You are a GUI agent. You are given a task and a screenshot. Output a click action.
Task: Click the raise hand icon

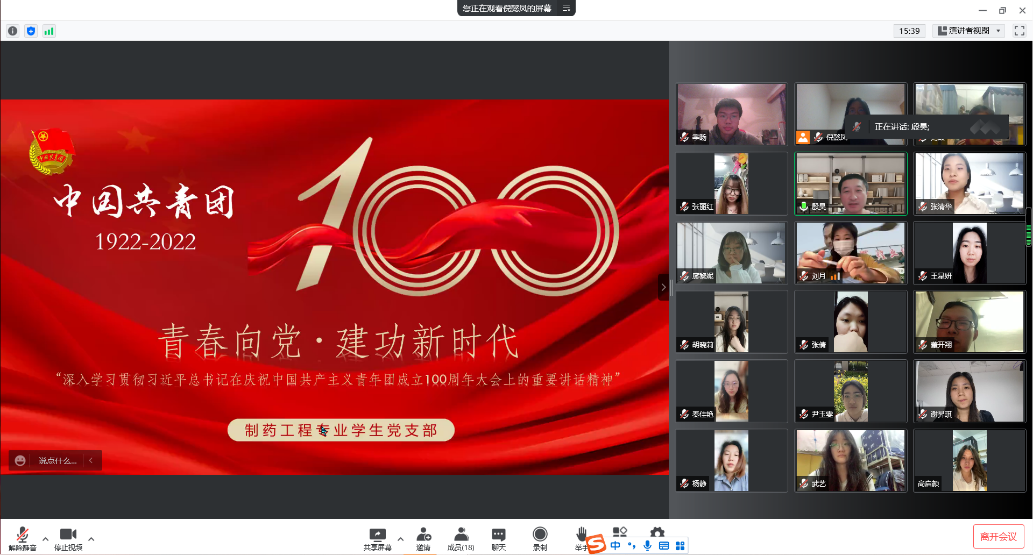(x=581, y=534)
